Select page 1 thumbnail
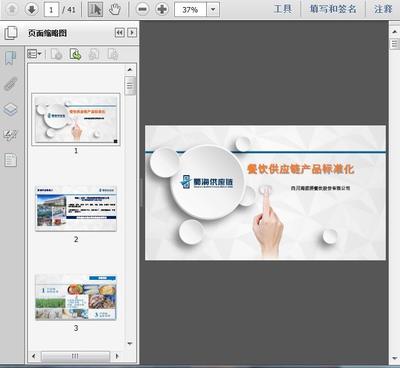This screenshot has width=400, height=368. 76,119
